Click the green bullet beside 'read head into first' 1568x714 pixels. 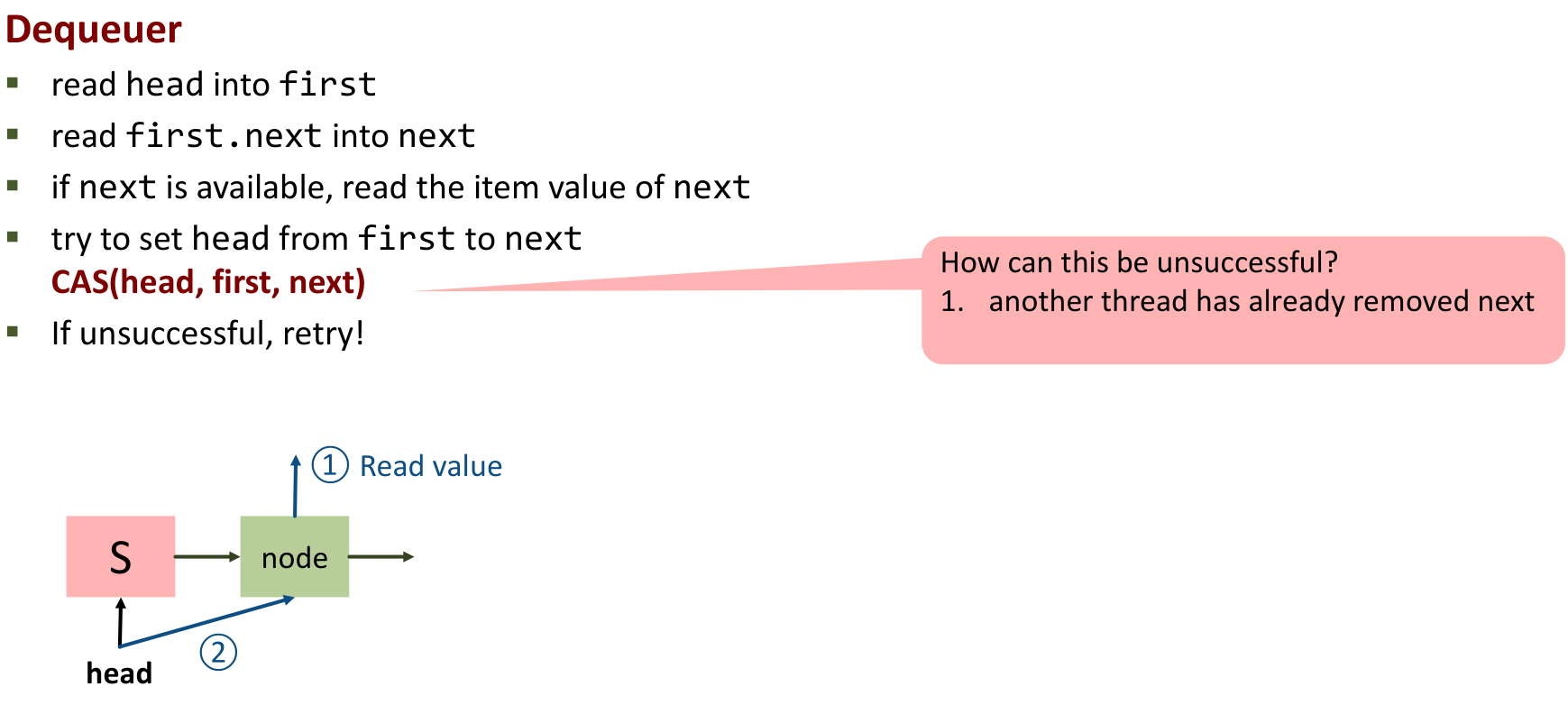[13, 84]
